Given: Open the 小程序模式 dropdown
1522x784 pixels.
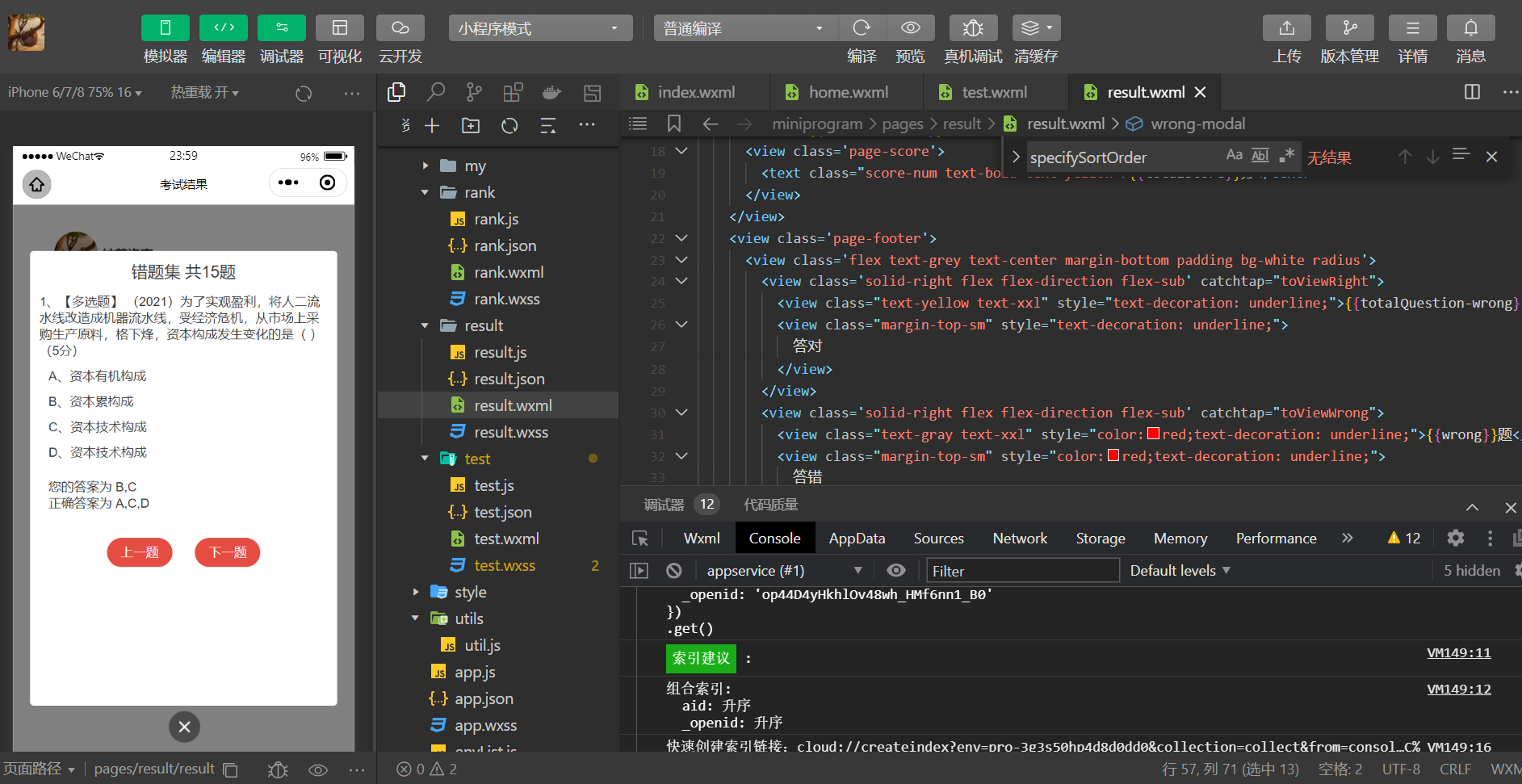Looking at the screenshot, I should pyautogui.click(x=539, y=28).
